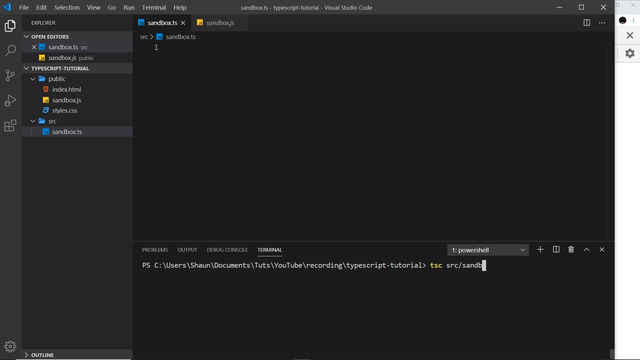Click the VS Code logo icon
Image resolution: width=640 pixels, height=360 pixels.
(7, 7)
